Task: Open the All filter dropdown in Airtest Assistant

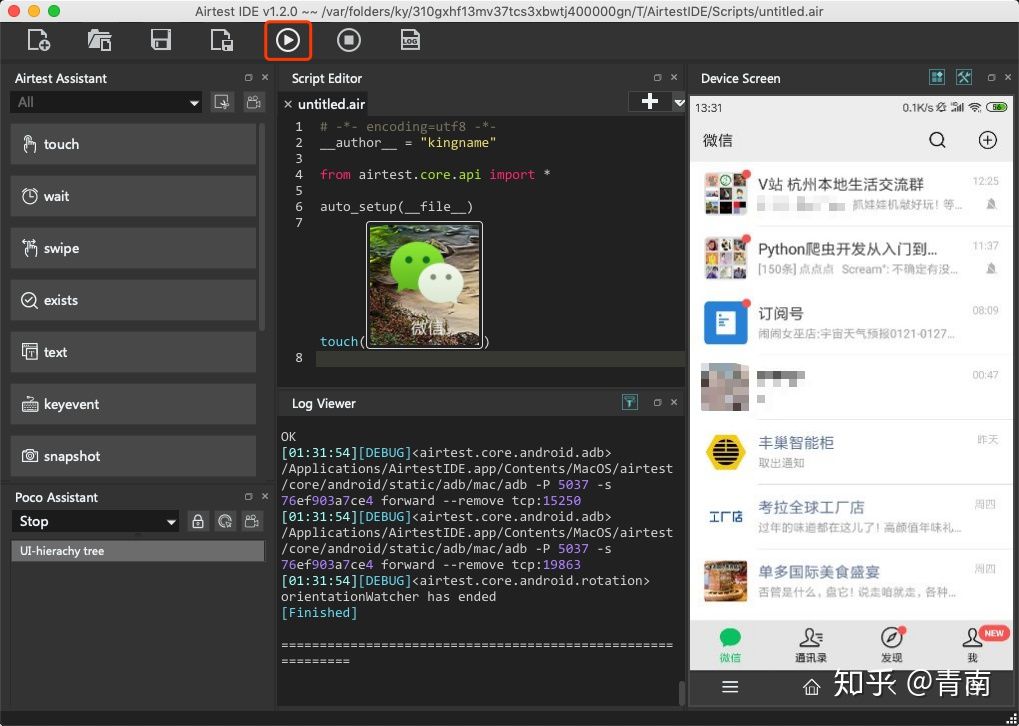Action: 107,103
